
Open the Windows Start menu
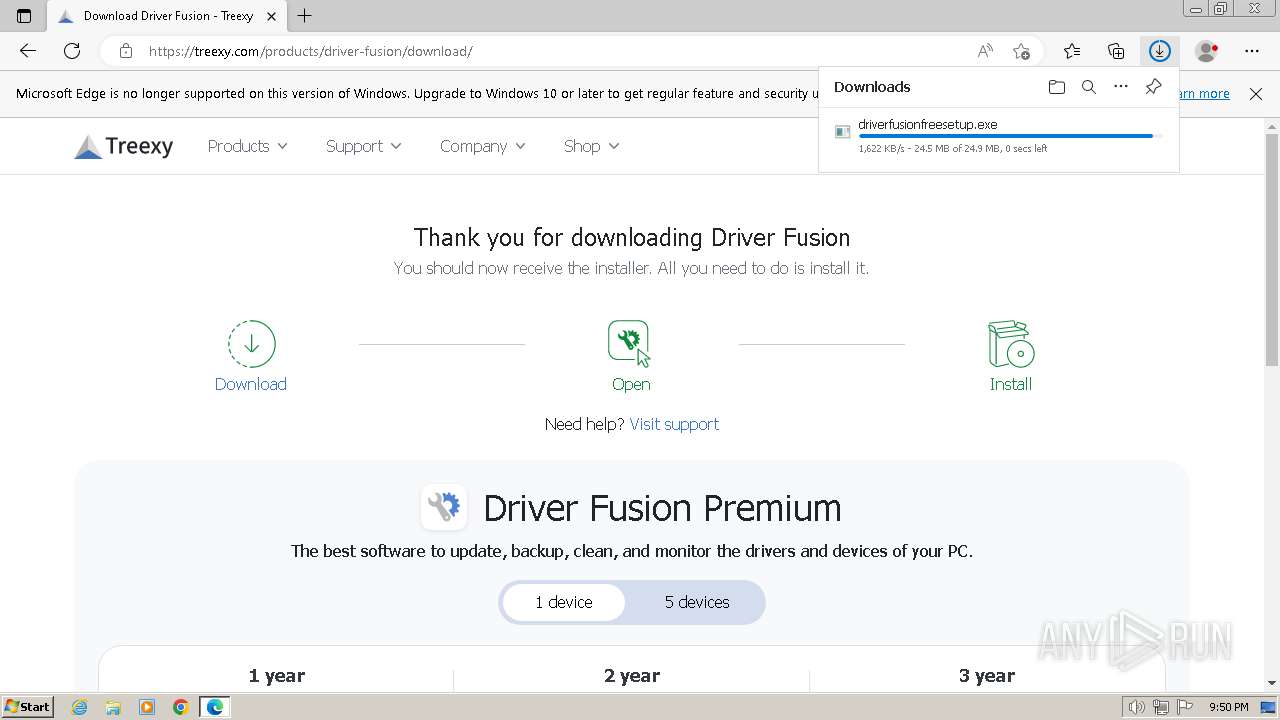tap(27, 707)
